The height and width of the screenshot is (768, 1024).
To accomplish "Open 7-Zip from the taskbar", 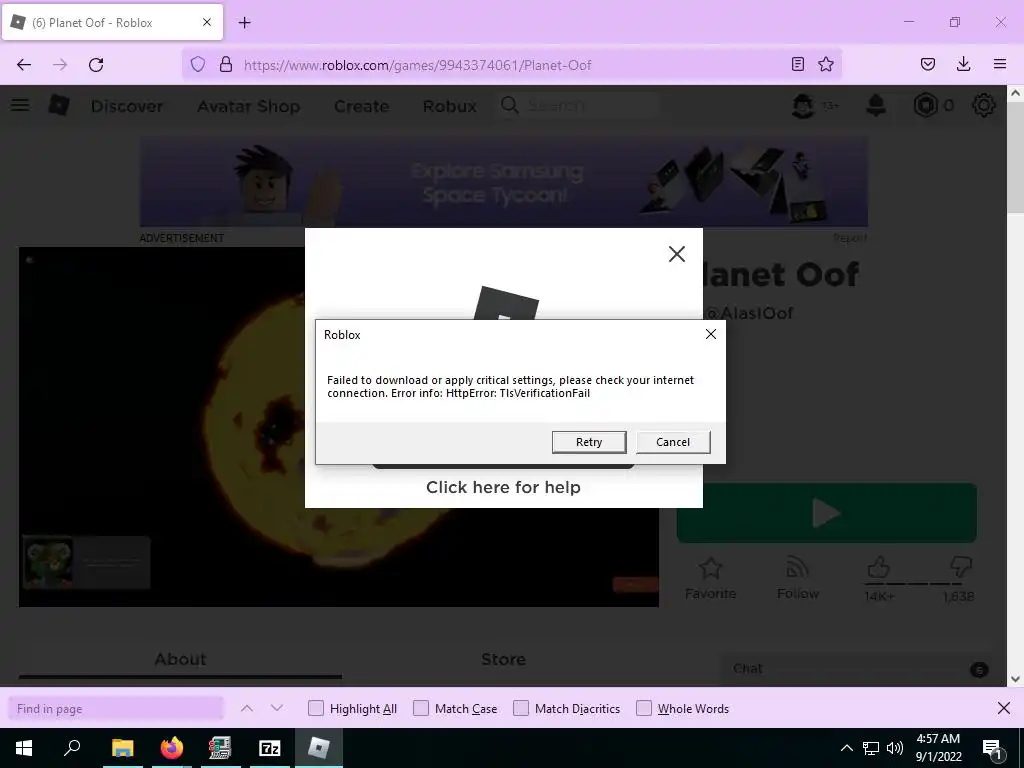I will click(x=270, y=748).
